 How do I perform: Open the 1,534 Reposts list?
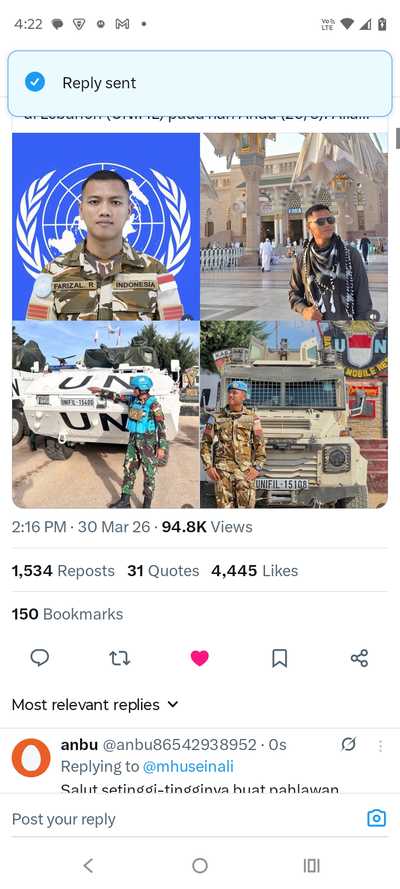[63, 570]
